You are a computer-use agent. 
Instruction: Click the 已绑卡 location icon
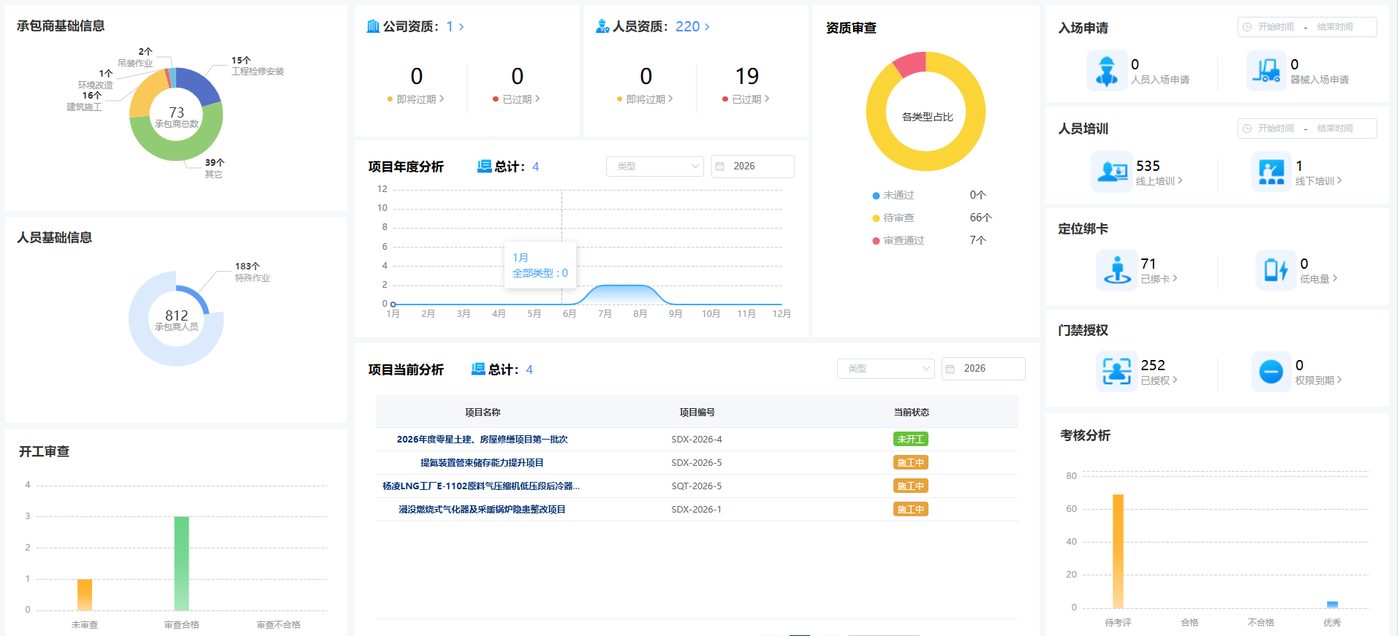tap(1116, 270)
